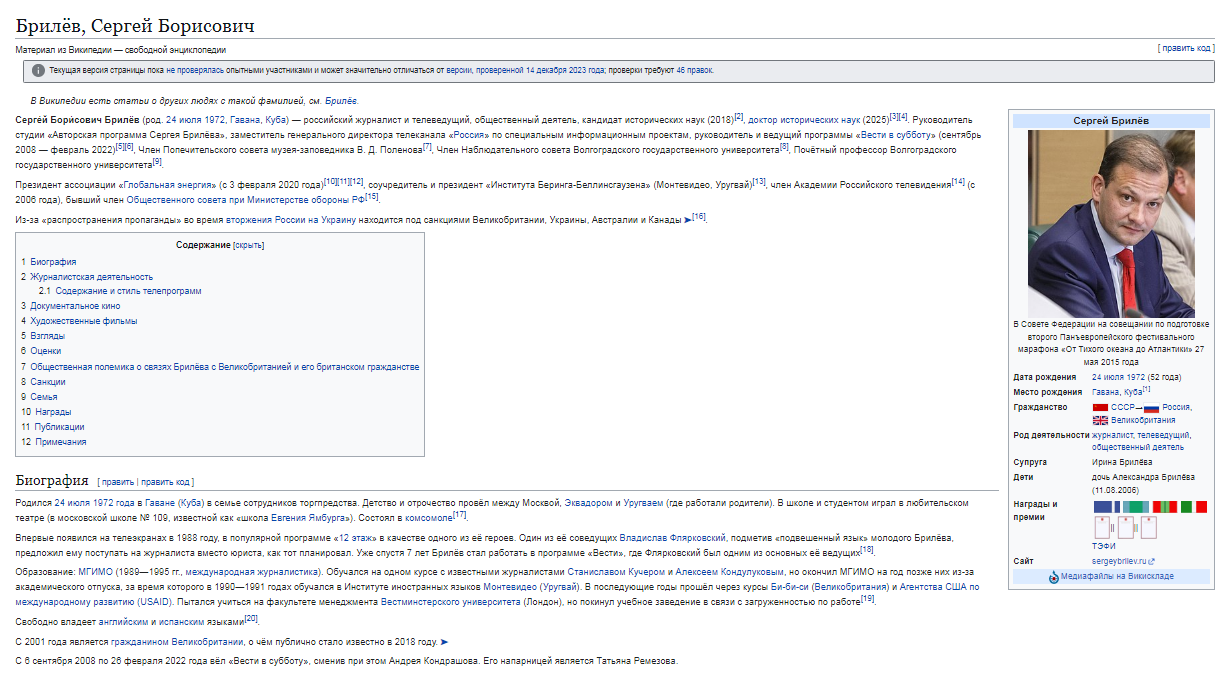1231x678 pixels.
Task: Click infobox value «Ирина Брилёва»
Action: 1122,462
